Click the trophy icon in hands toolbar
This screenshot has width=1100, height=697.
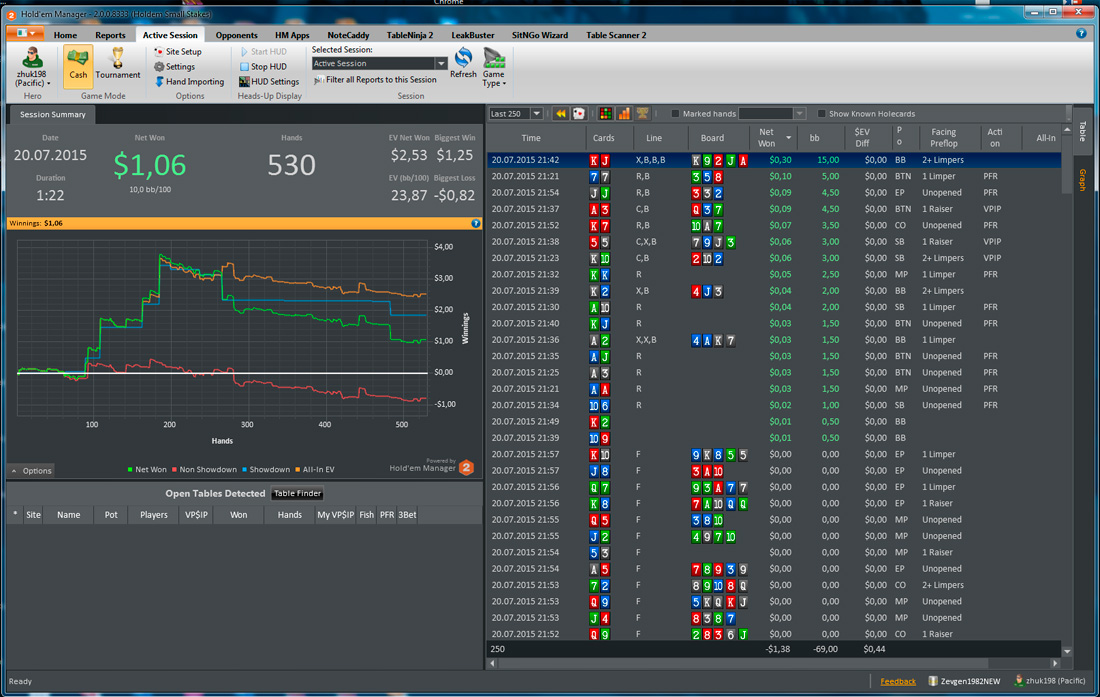tap(642, 114)
